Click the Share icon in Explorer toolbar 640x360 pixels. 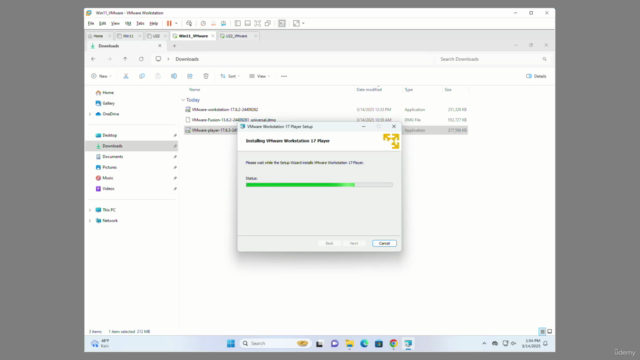click(190, 76)
